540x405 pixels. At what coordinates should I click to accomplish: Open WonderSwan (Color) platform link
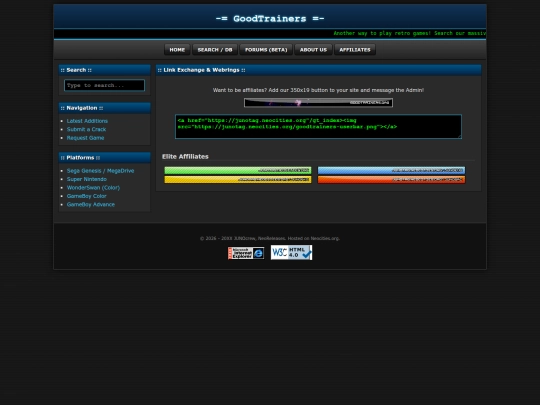point(93,187)
